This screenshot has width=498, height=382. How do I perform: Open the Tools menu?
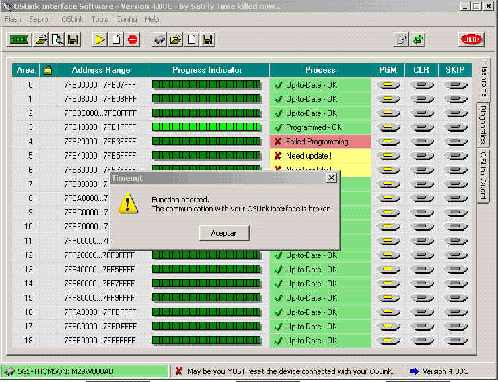99,20
